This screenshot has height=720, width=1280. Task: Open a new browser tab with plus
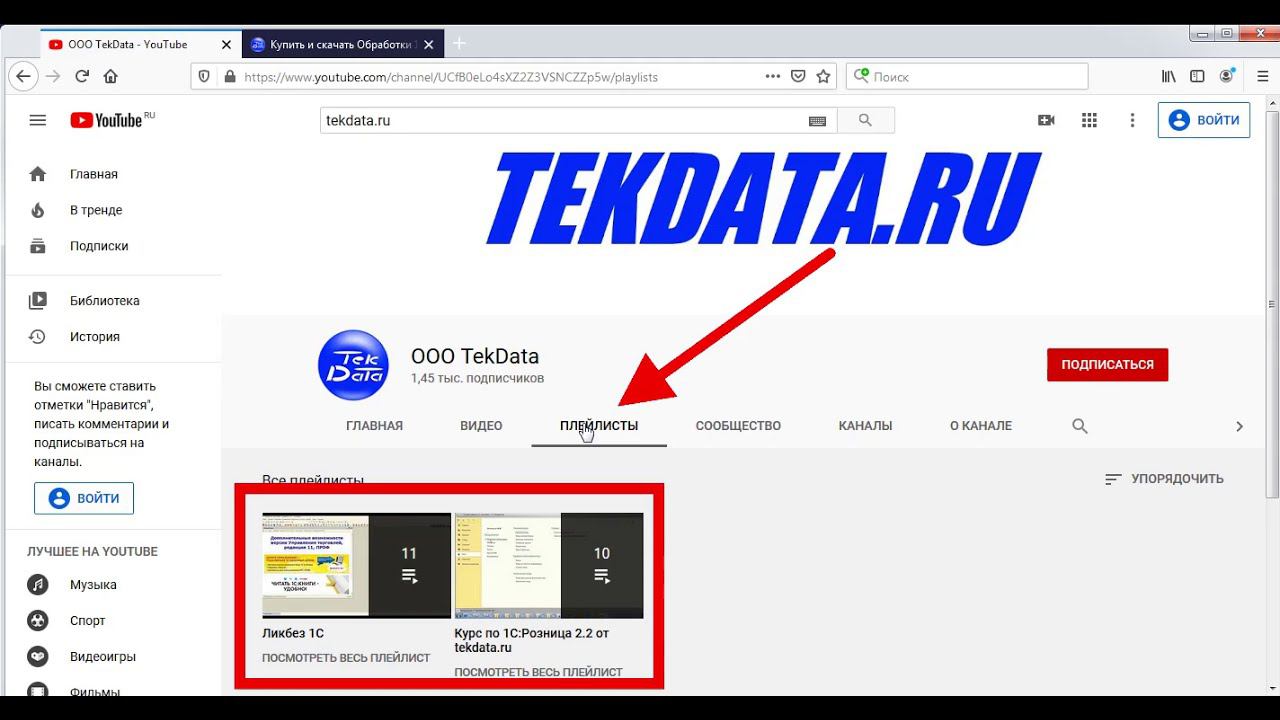(x=460, y=43)
